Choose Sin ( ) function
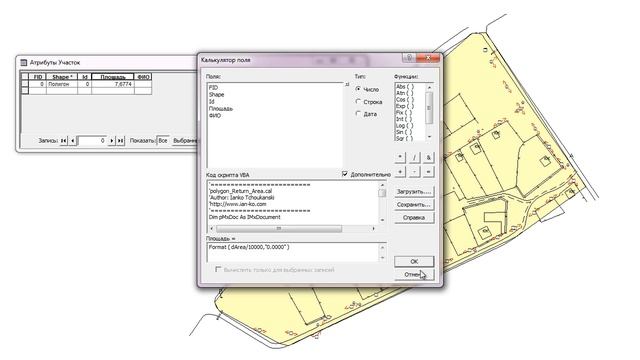The image size is (640, 360). (405, 132)
